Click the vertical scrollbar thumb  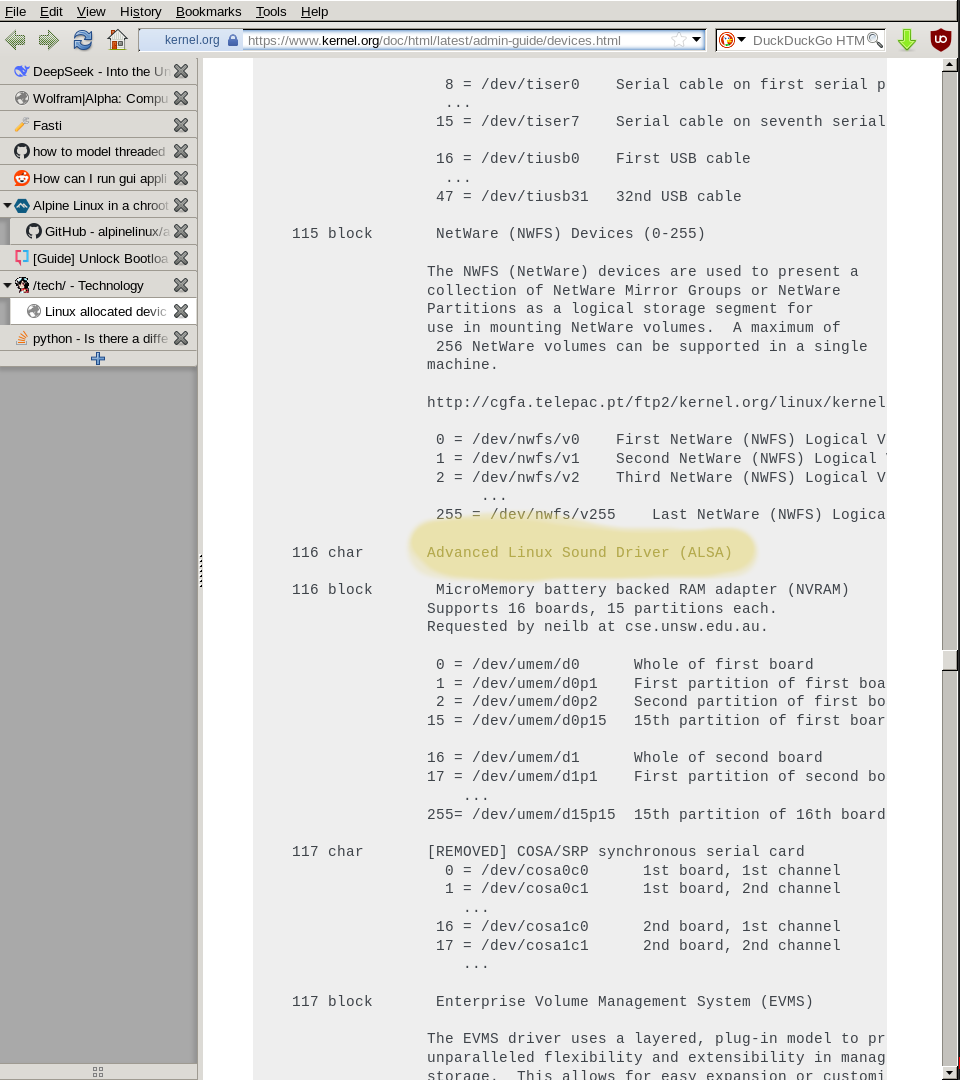[950, 659]
